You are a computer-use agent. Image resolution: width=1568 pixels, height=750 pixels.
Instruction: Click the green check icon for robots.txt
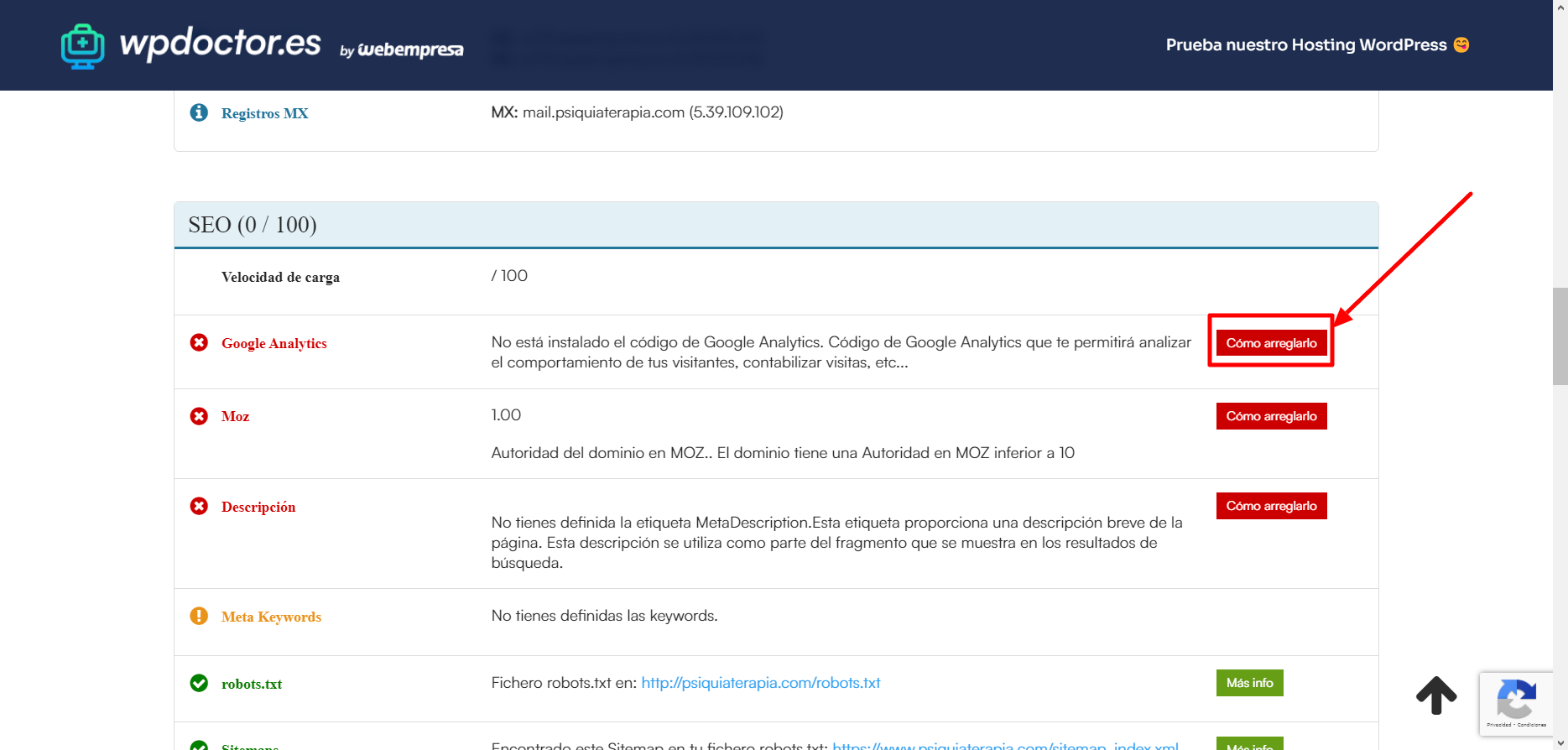(x=199, y=683)
